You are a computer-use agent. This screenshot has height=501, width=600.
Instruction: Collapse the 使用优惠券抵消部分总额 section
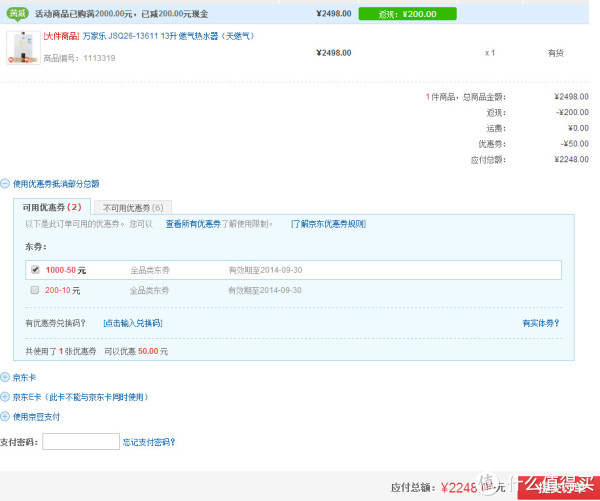[x=5, y=184]
